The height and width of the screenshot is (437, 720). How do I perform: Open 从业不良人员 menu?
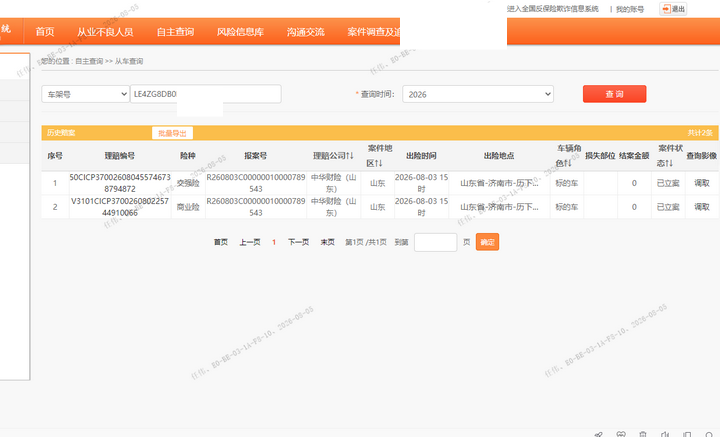click(105, 32)
